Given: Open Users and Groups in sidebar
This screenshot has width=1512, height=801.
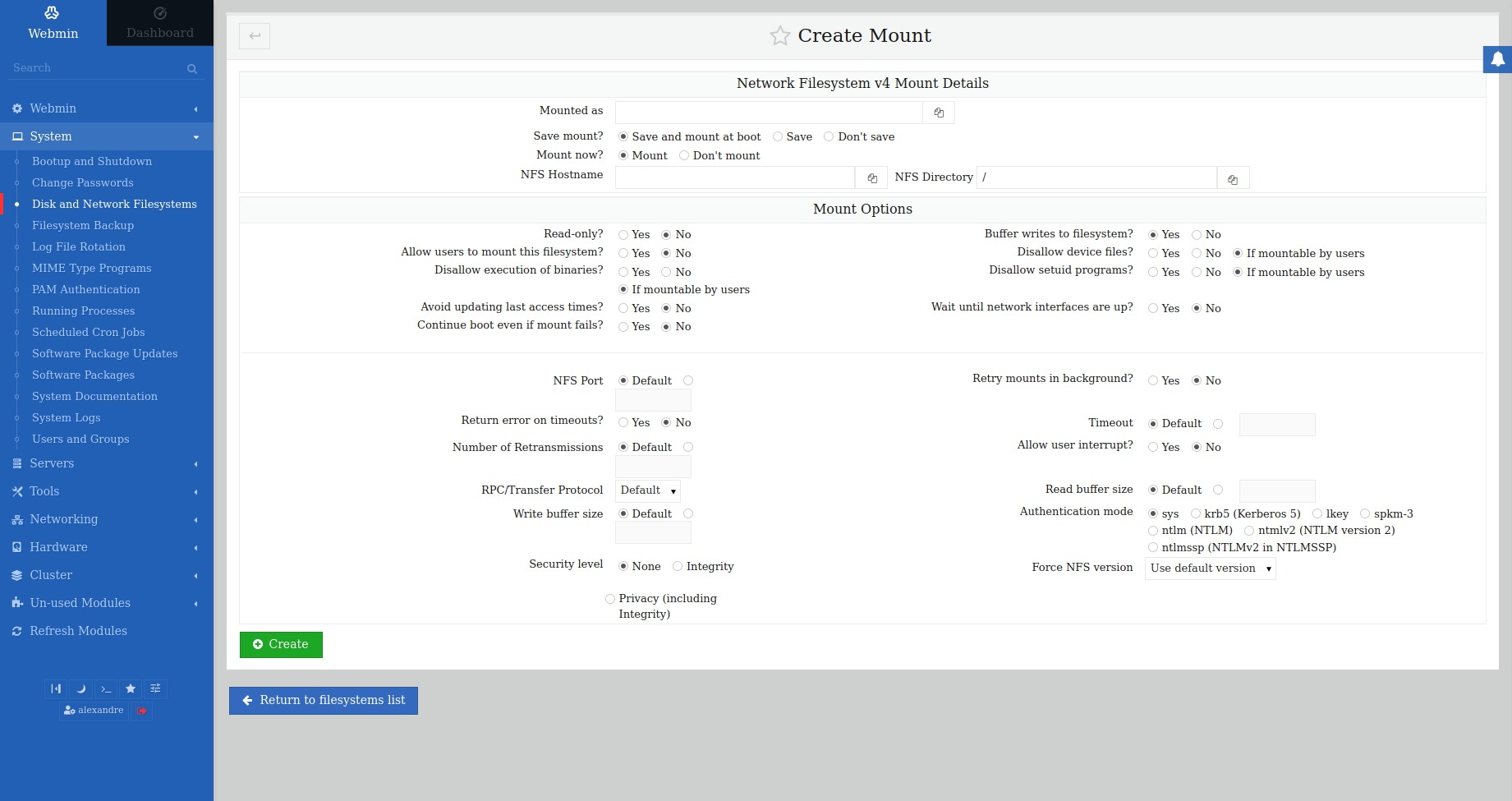Looking at the screenshot, I should (x=80, y=439).
